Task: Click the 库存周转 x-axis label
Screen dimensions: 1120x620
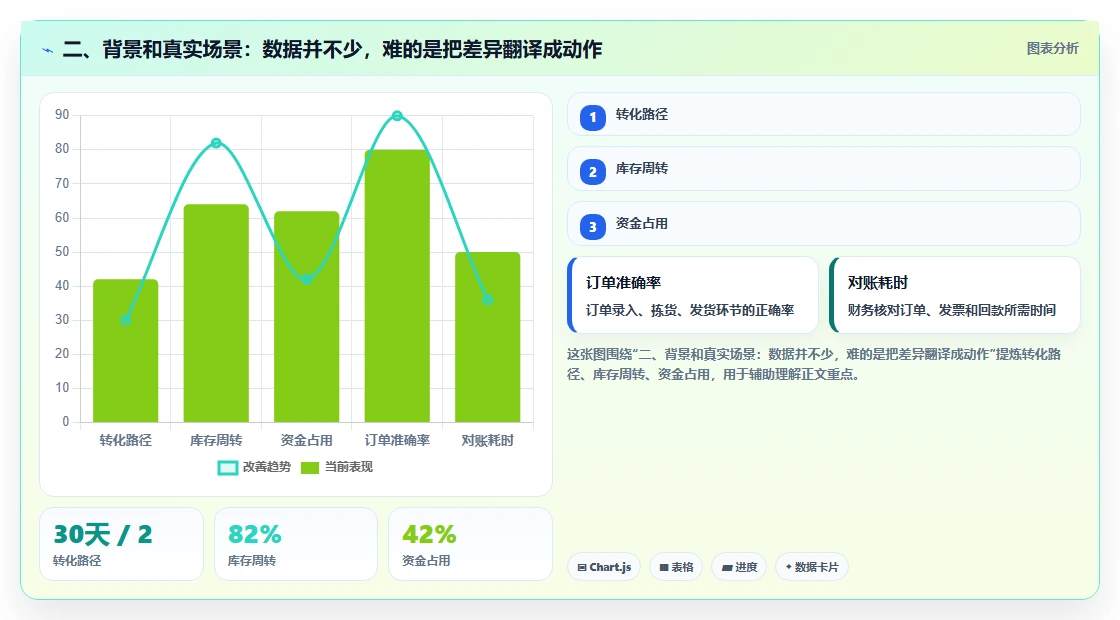Action: click(x=216, y=441)
